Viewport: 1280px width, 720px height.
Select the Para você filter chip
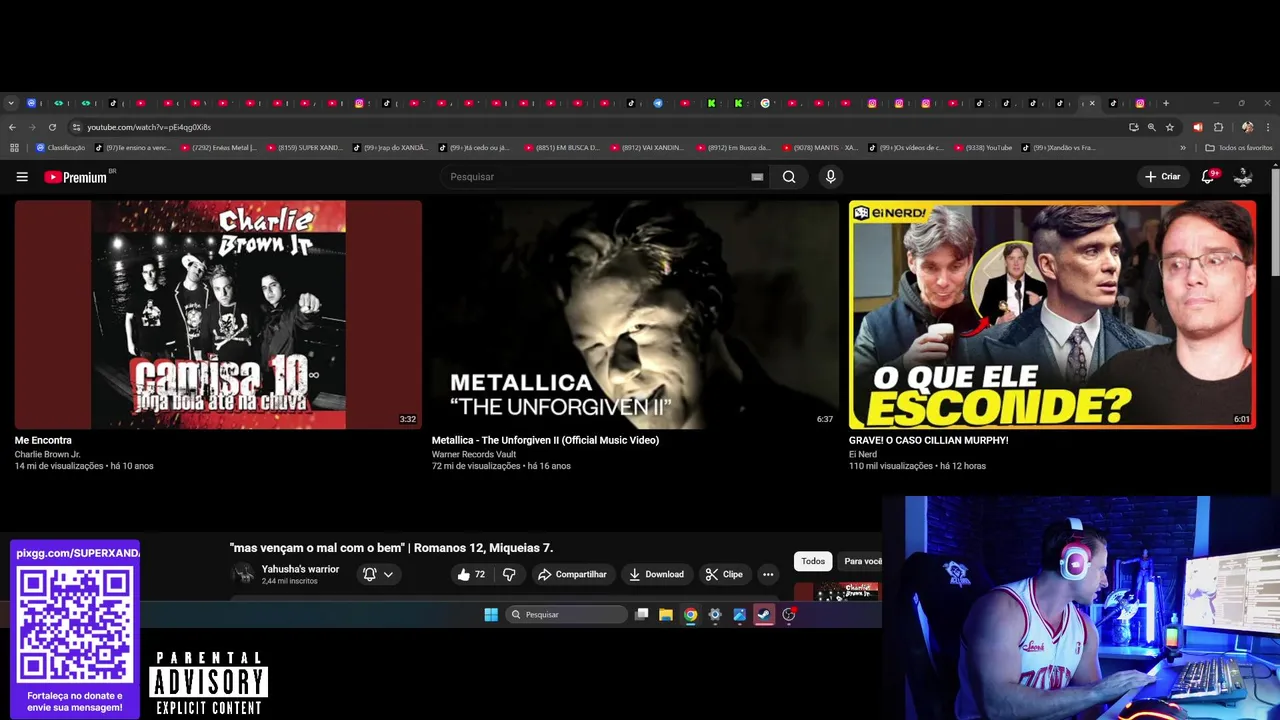coord(862,561)
